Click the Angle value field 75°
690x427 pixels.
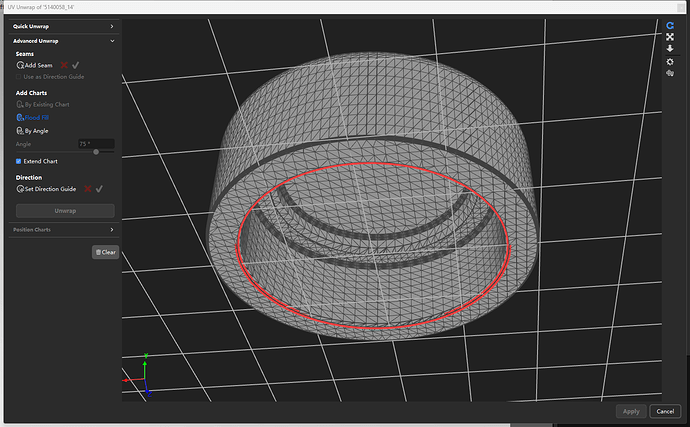(x=96, y=144)
